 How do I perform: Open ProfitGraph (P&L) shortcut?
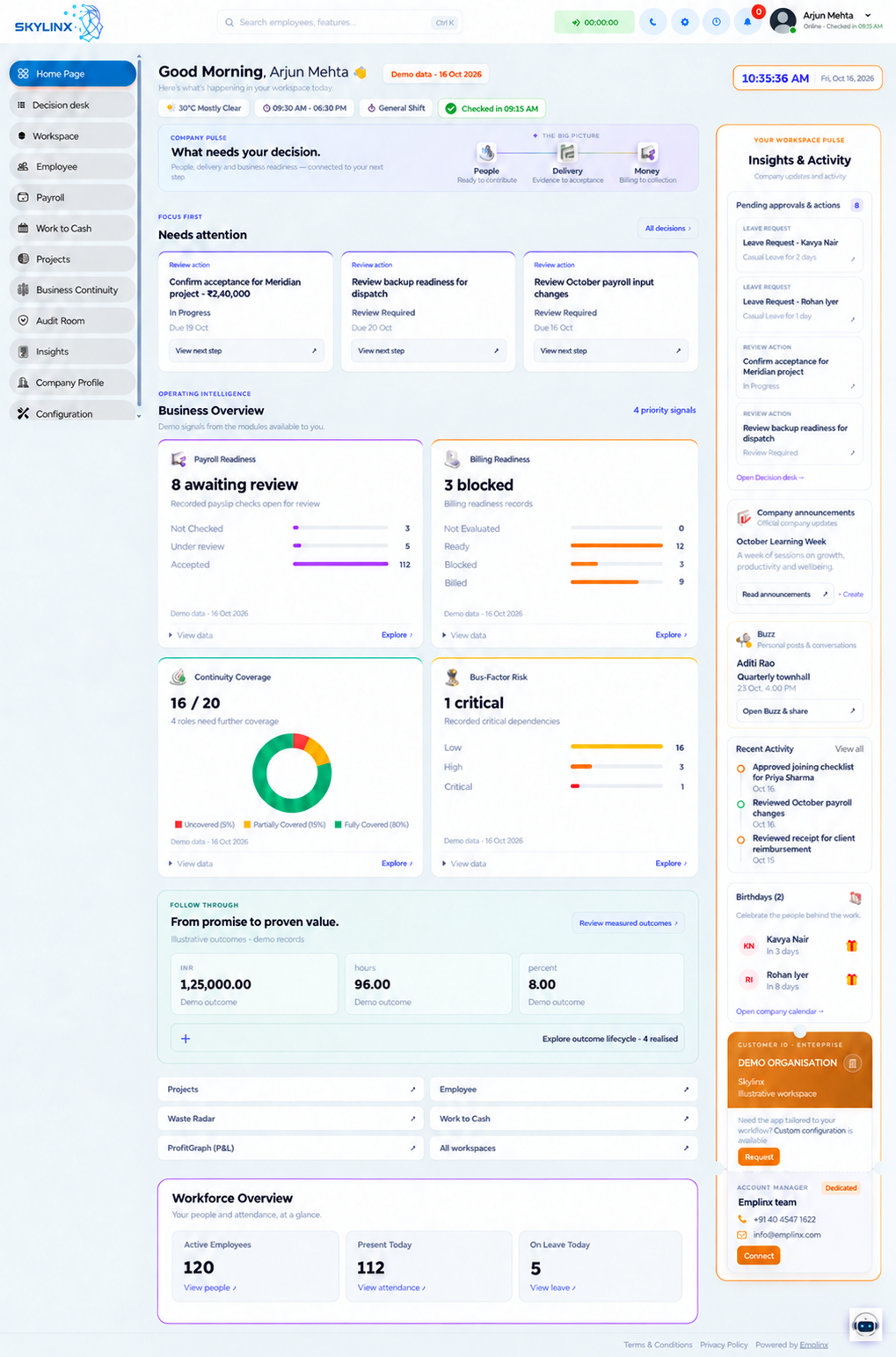pos(290,1148)
